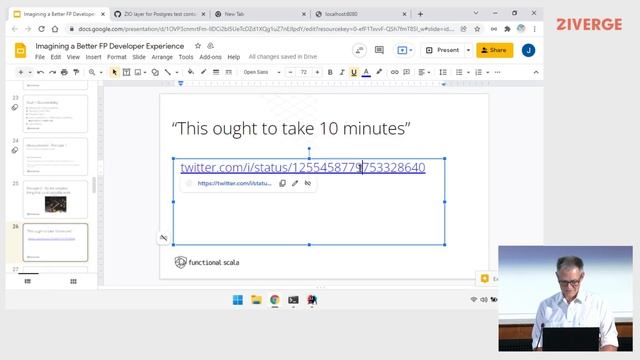Click the add comment toolbar icon
Image resolution: width=640 pixels, height=360 pixels.
click(407, 72)
